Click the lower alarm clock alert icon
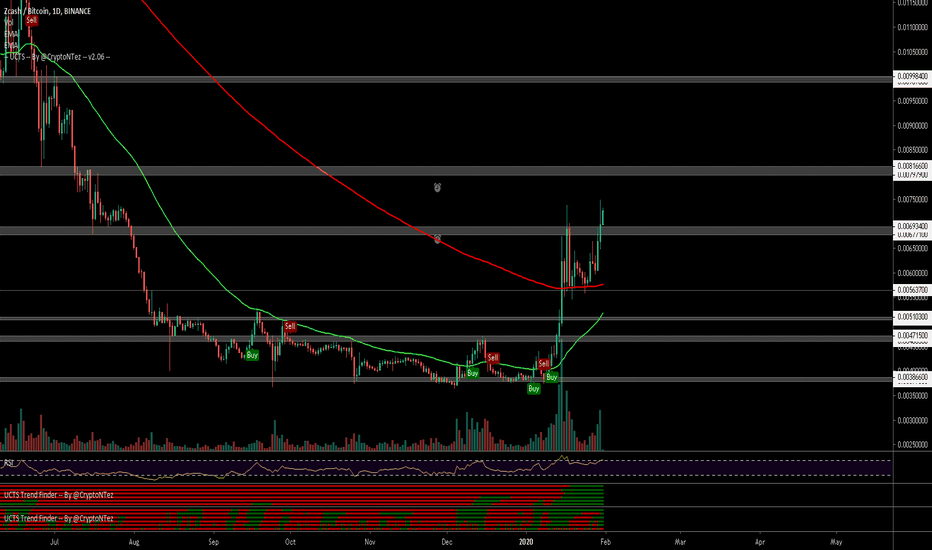The width and height of the screenshot is (932, 550). pos(437,239)
